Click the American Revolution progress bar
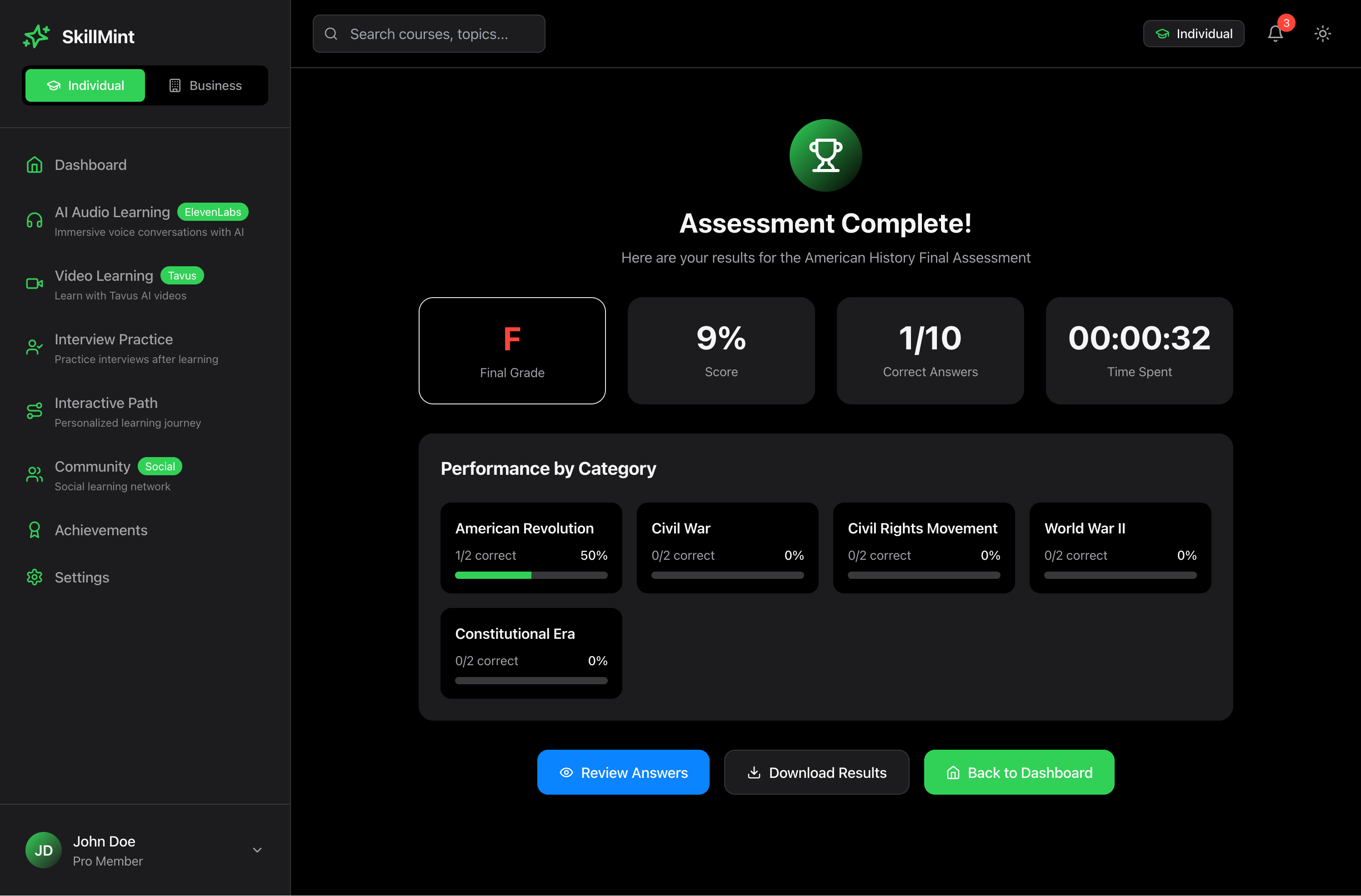Image resolution: width=1361 pixels, height=896 pixels. click(x=530, y=575)
